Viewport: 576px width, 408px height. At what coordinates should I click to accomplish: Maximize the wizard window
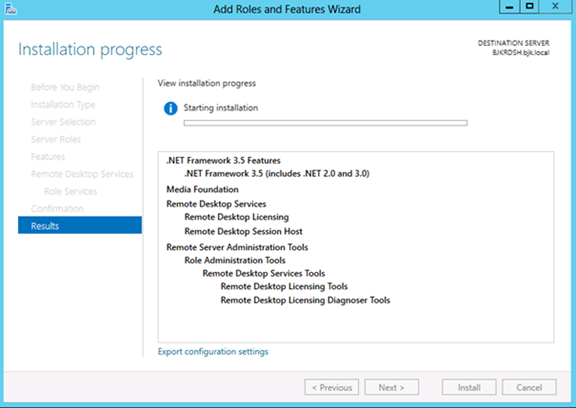pyautogui.click(x=529, y=7)
